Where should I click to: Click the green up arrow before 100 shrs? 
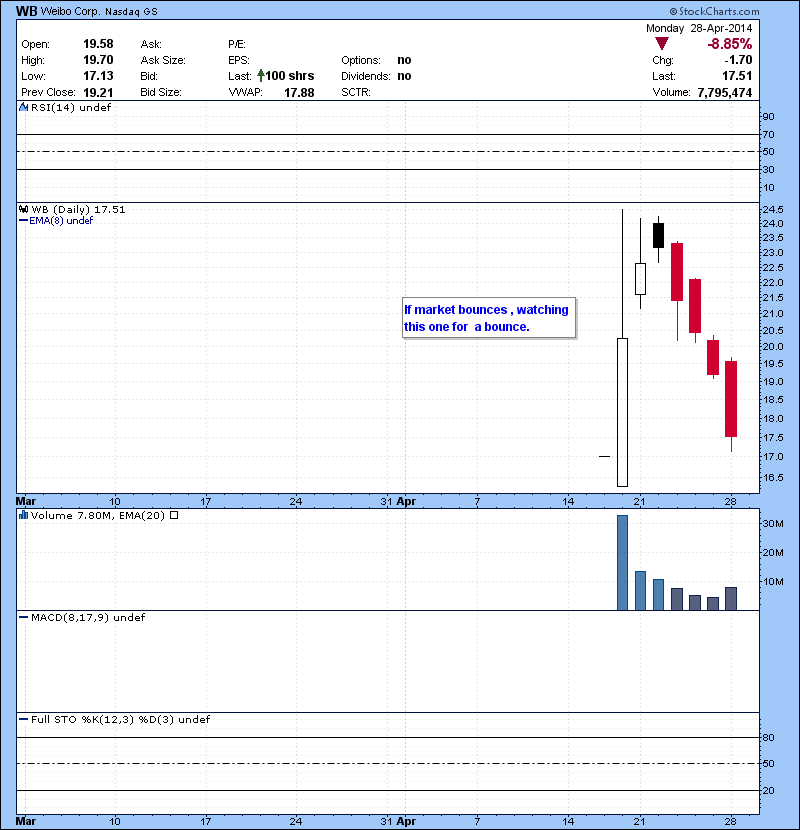click(x=260, y=76)
